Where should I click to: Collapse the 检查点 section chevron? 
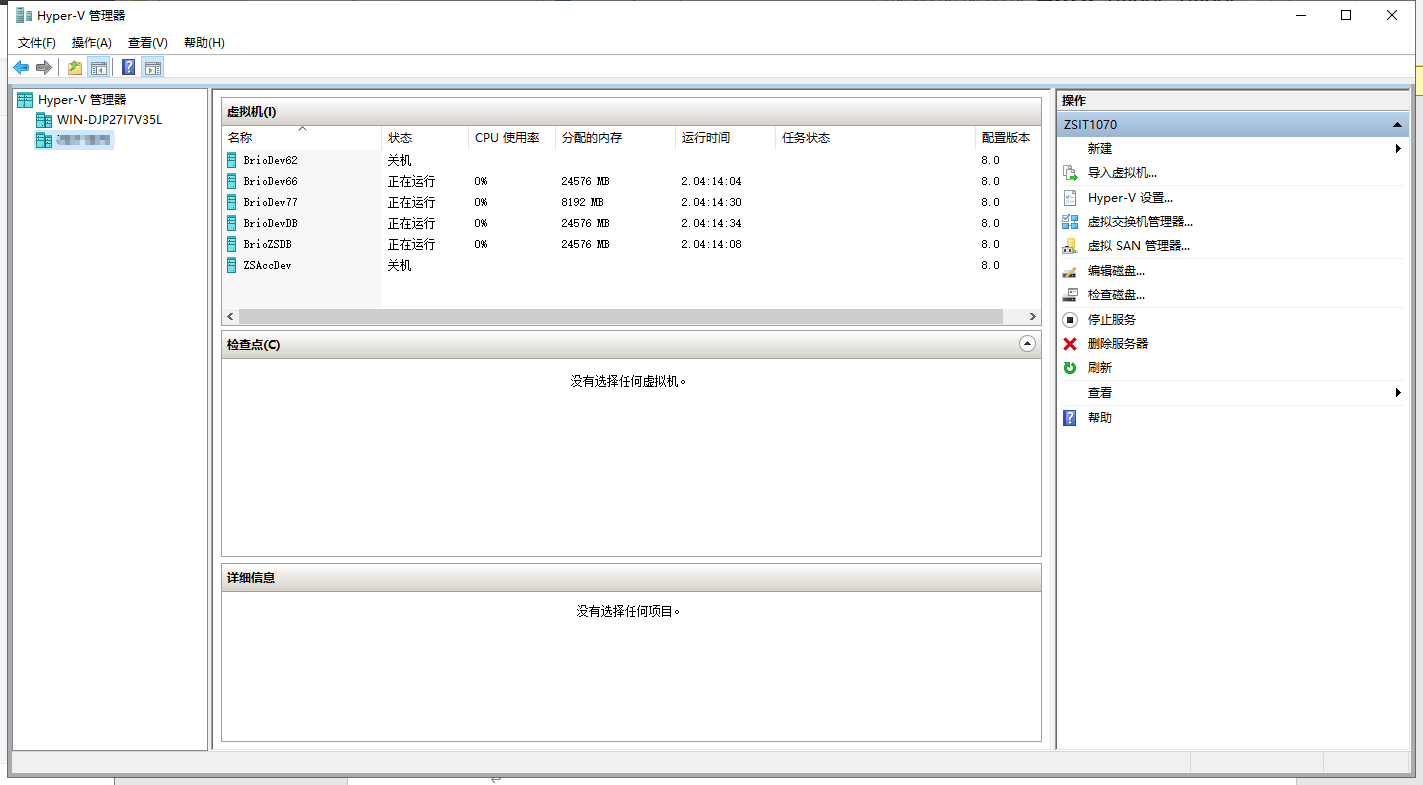tap(1027, 344)
